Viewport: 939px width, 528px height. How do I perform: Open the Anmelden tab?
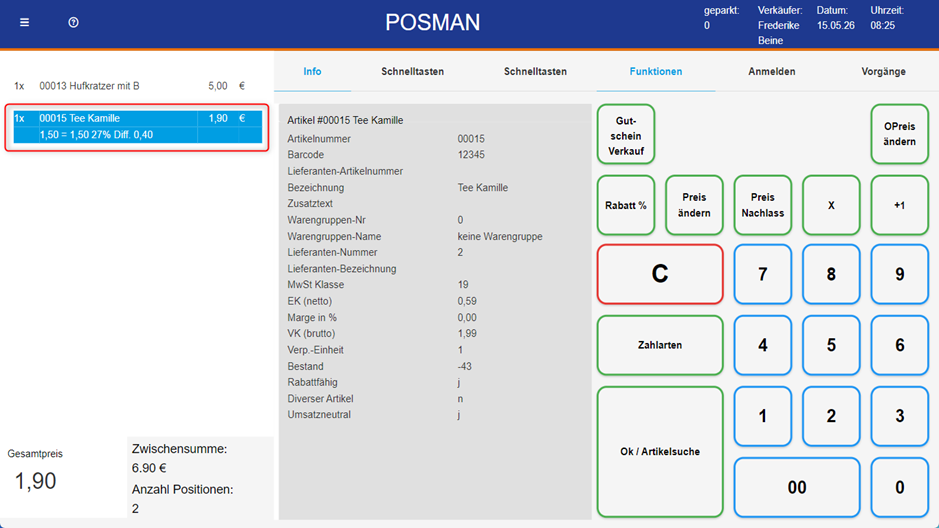pos(771,71)
